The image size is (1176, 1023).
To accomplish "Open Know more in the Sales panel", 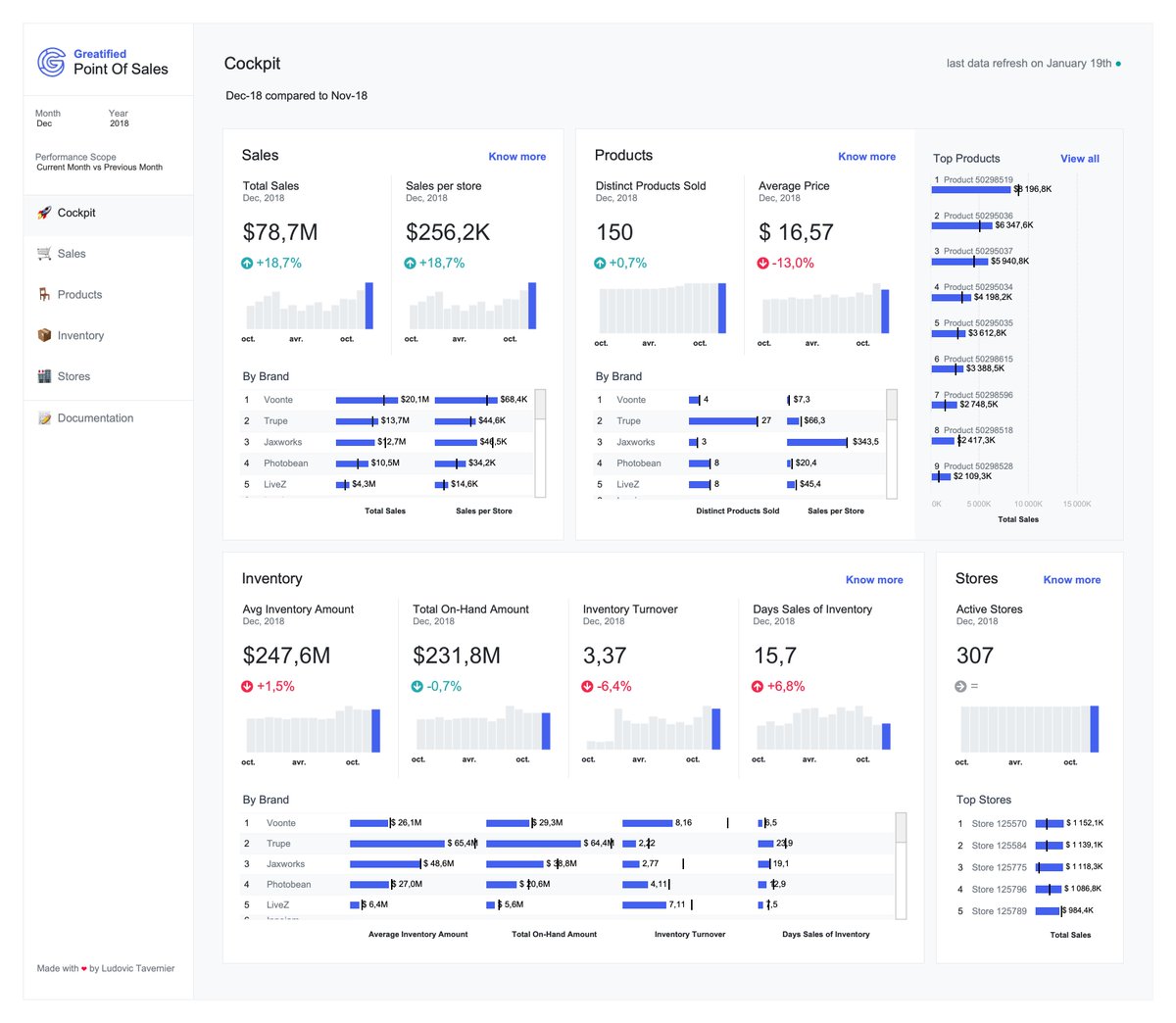I will (516, 157).
